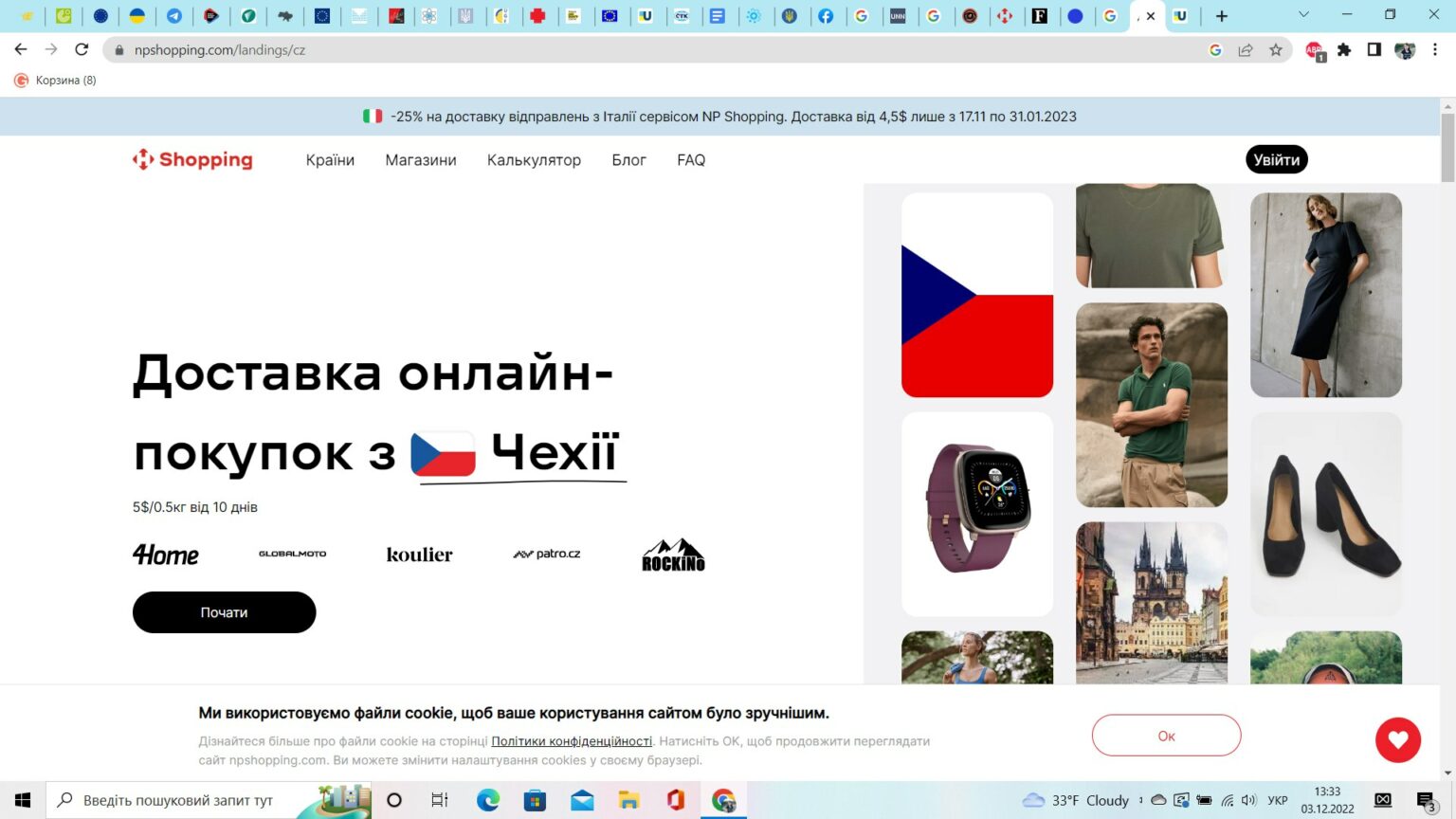The height and width of the screenshot is (819, 1456).
Task: Go back using browser back arrow
Action: (21, 49)
